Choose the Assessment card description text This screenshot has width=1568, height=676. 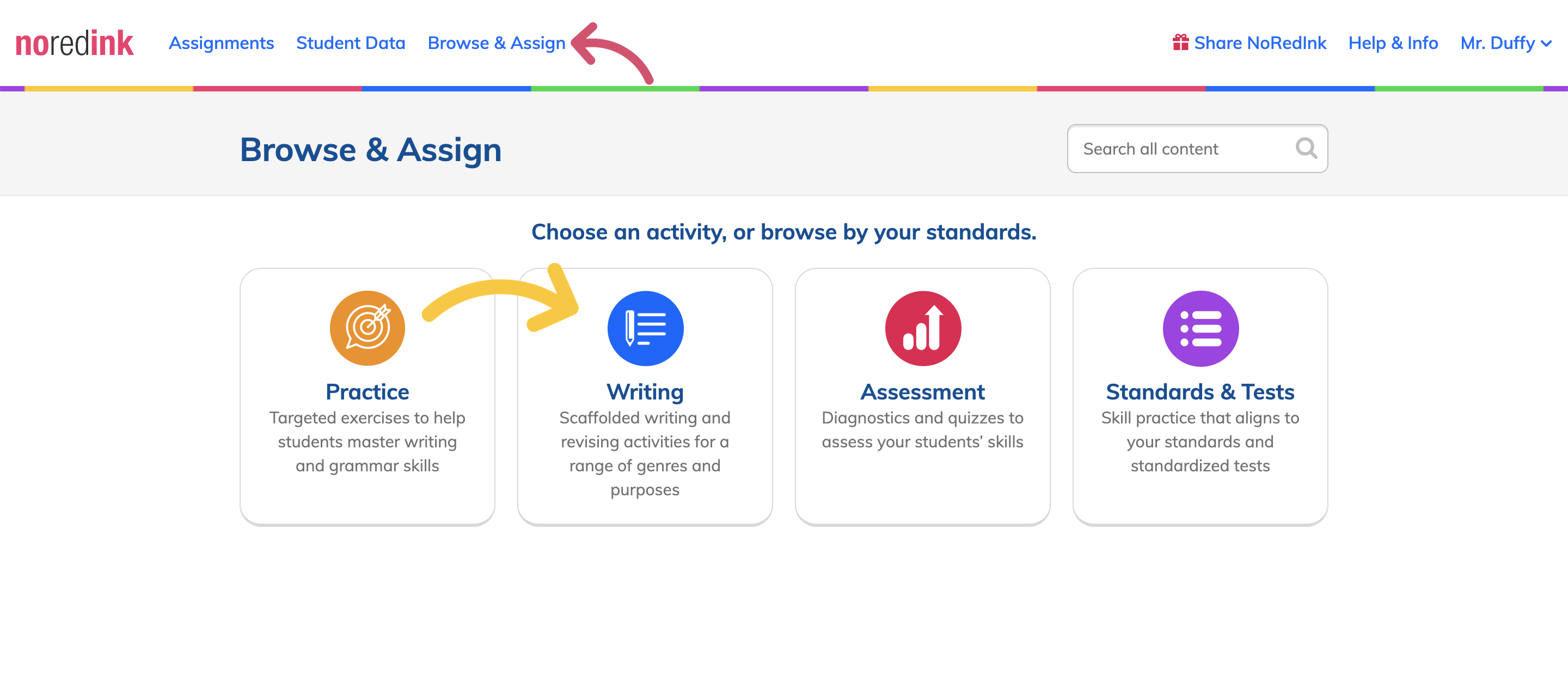922,429
